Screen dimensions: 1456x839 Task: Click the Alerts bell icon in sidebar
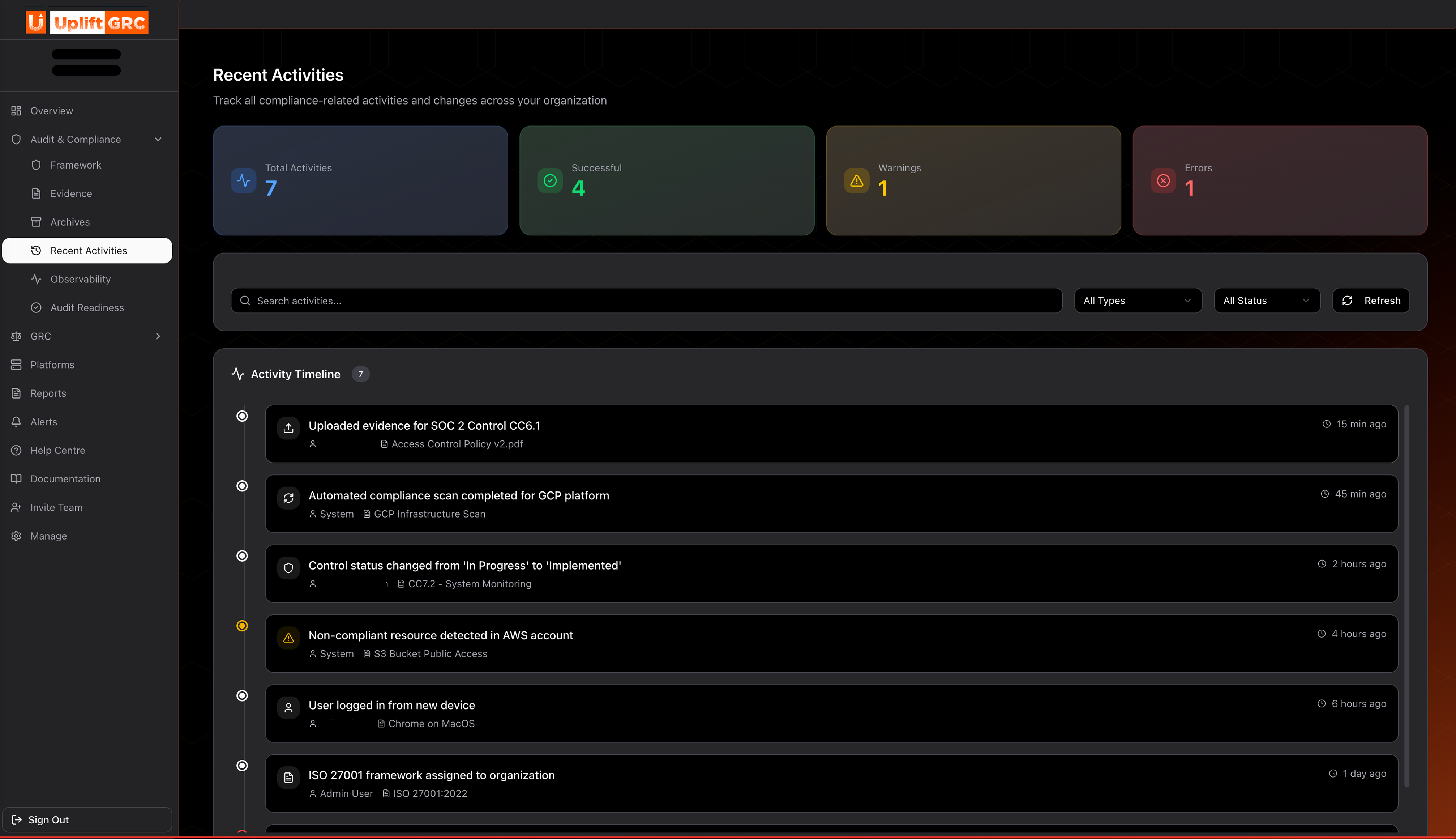[16, 422]
